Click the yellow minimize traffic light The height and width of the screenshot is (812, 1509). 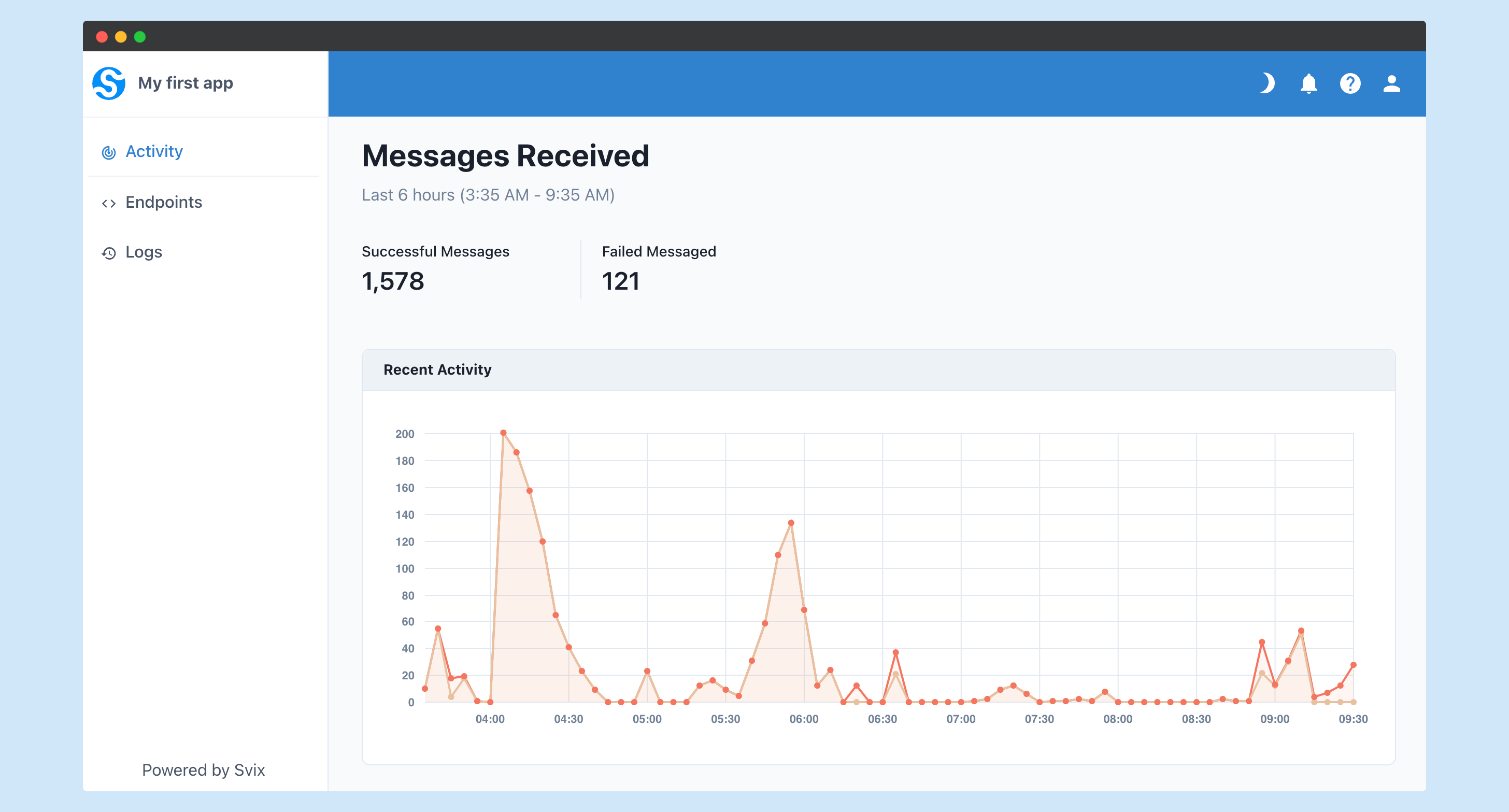click(121, 36)
